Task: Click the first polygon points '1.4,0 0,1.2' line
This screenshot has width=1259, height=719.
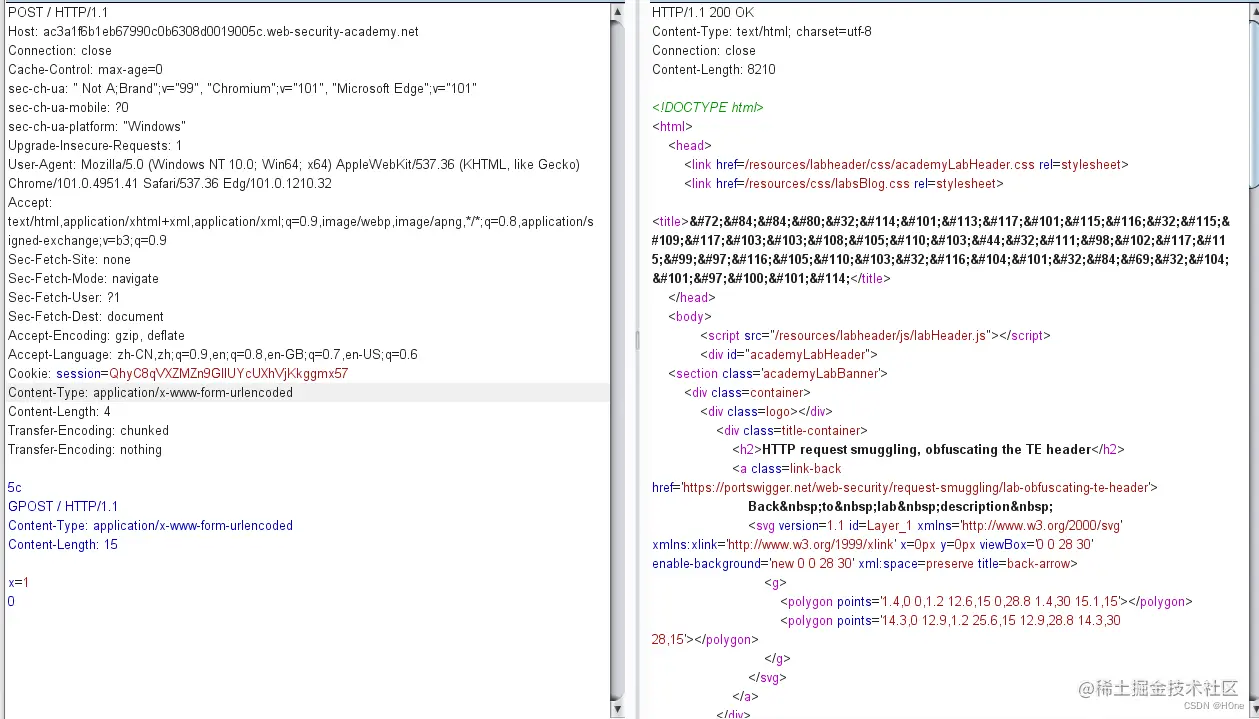Action: pos(986,601)
